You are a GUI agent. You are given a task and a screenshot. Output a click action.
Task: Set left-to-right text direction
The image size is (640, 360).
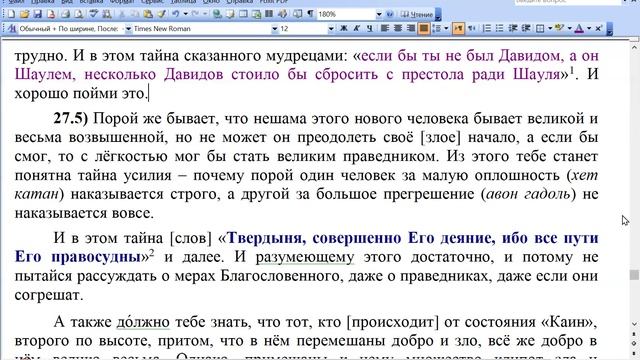point(458,29)
